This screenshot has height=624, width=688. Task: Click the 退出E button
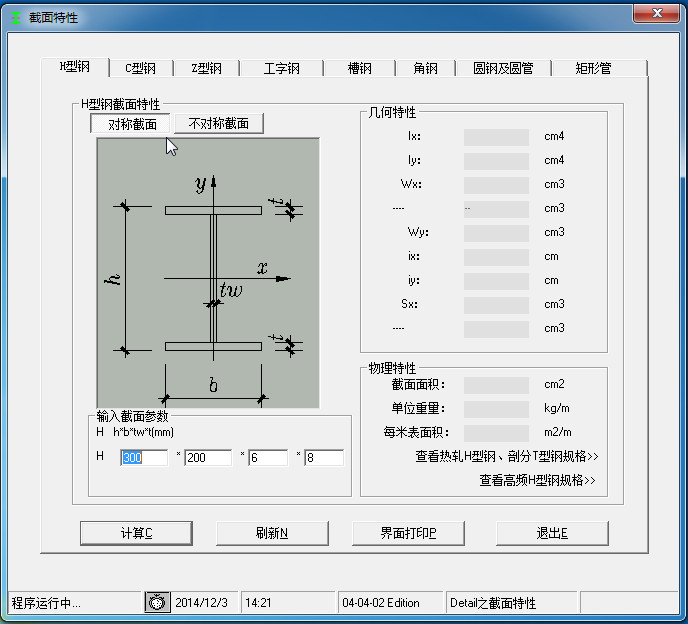(552, 533)
